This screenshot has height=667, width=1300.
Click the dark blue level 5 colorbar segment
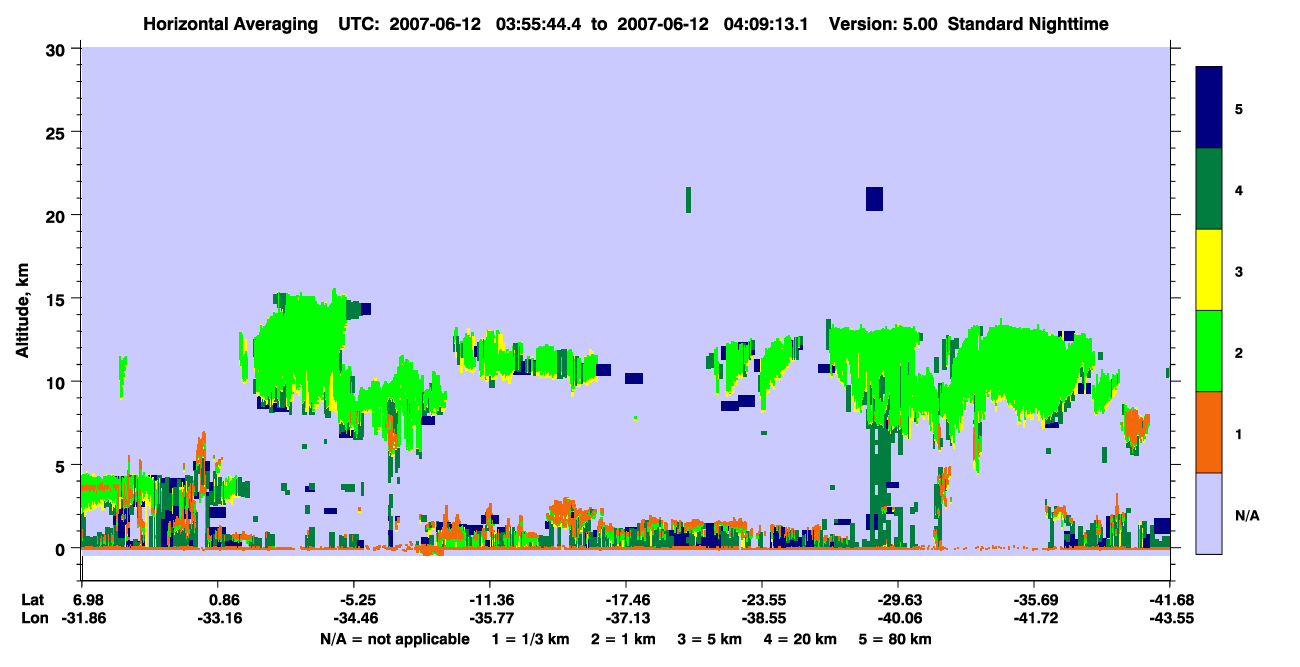tap(1209, 108)
